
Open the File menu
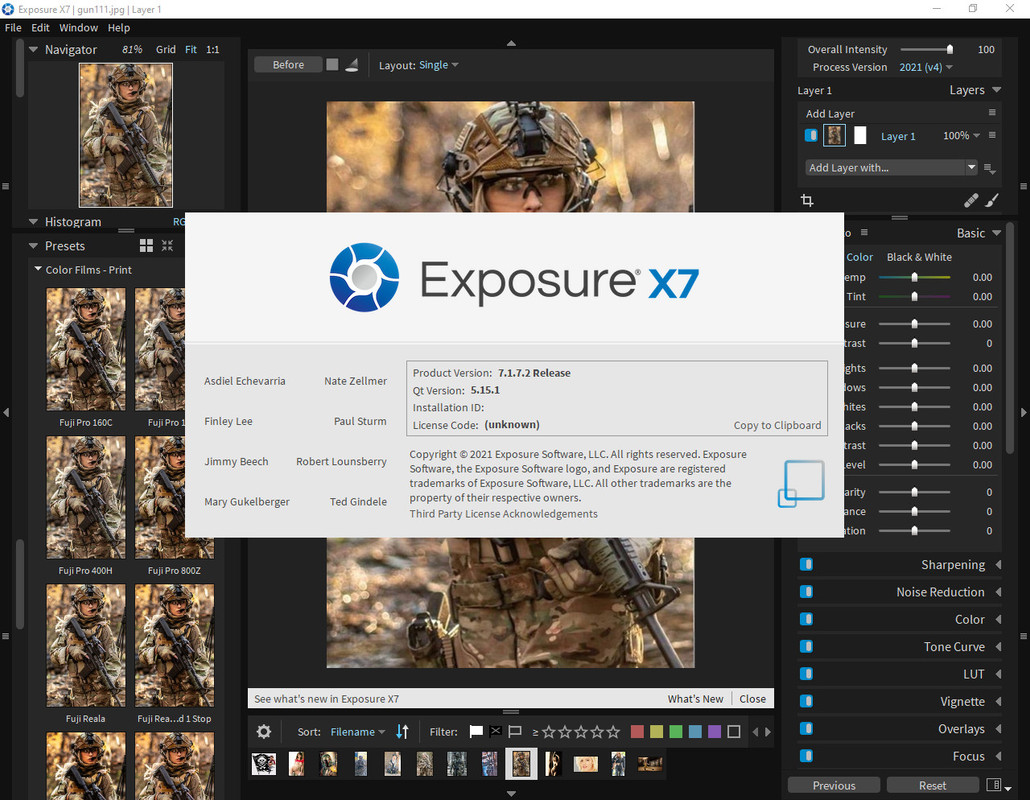point(13,28)
